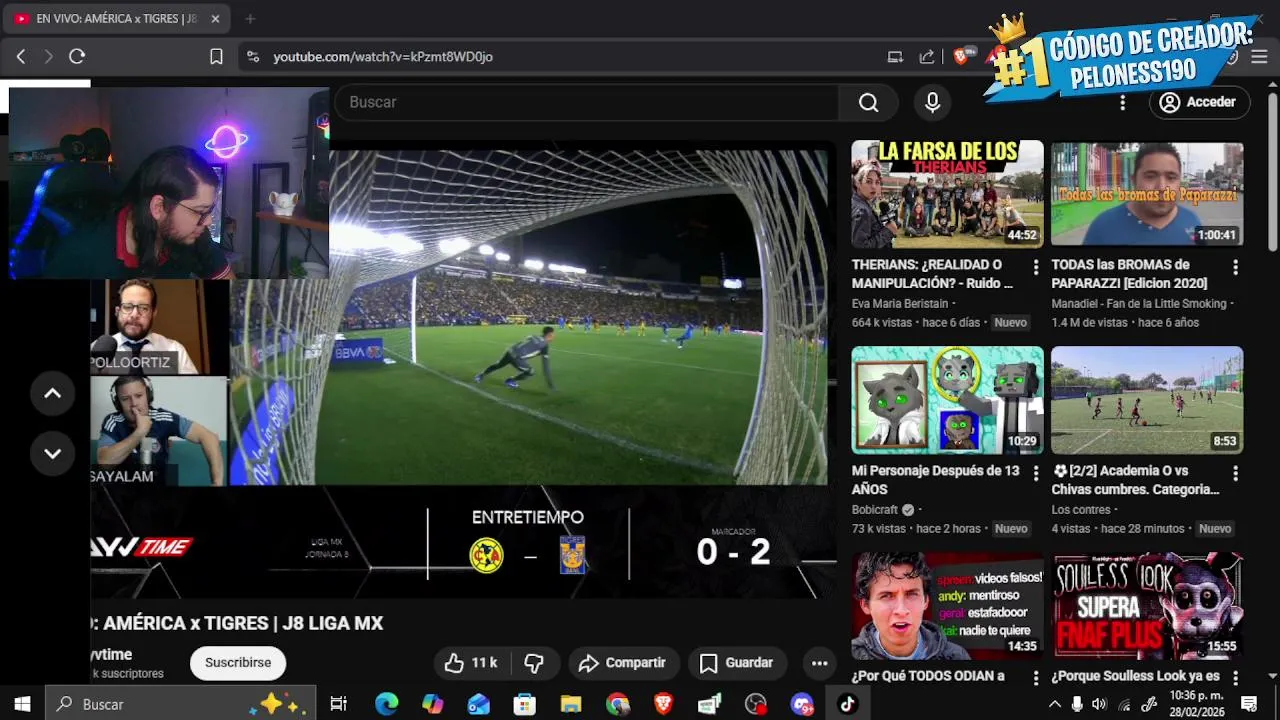
Task: Show hidden tray icons chevron
Action: (x=1054, y=704)
